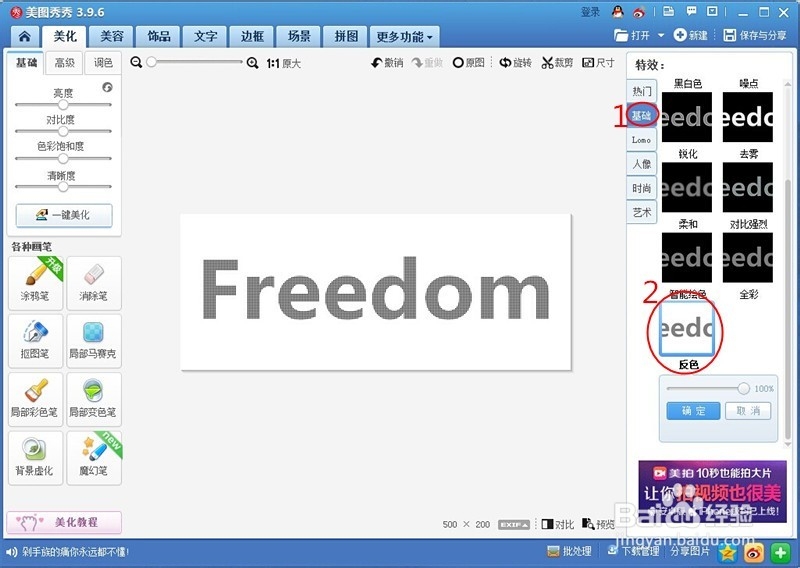This screenshot has width=800, height=568.
Task: Click the 登录 login link
Action: [x=590, y=12]
